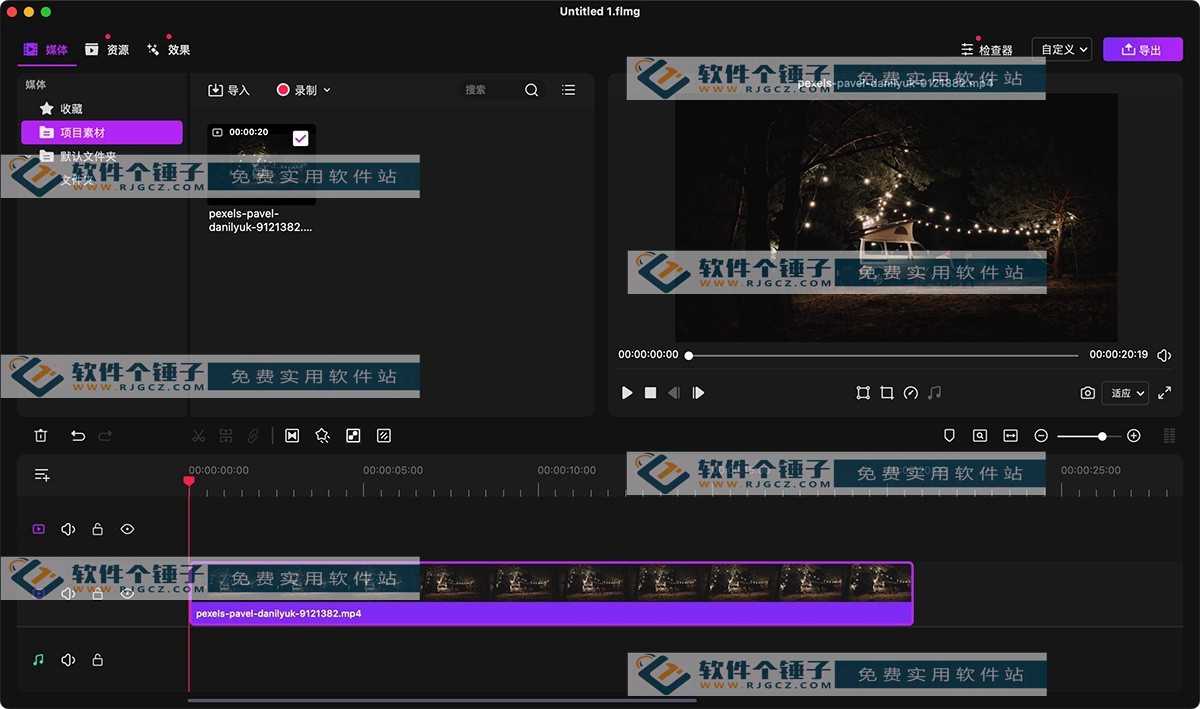
Task: Delete the selected clip with the trash icon
Action: tap(41, 436)
